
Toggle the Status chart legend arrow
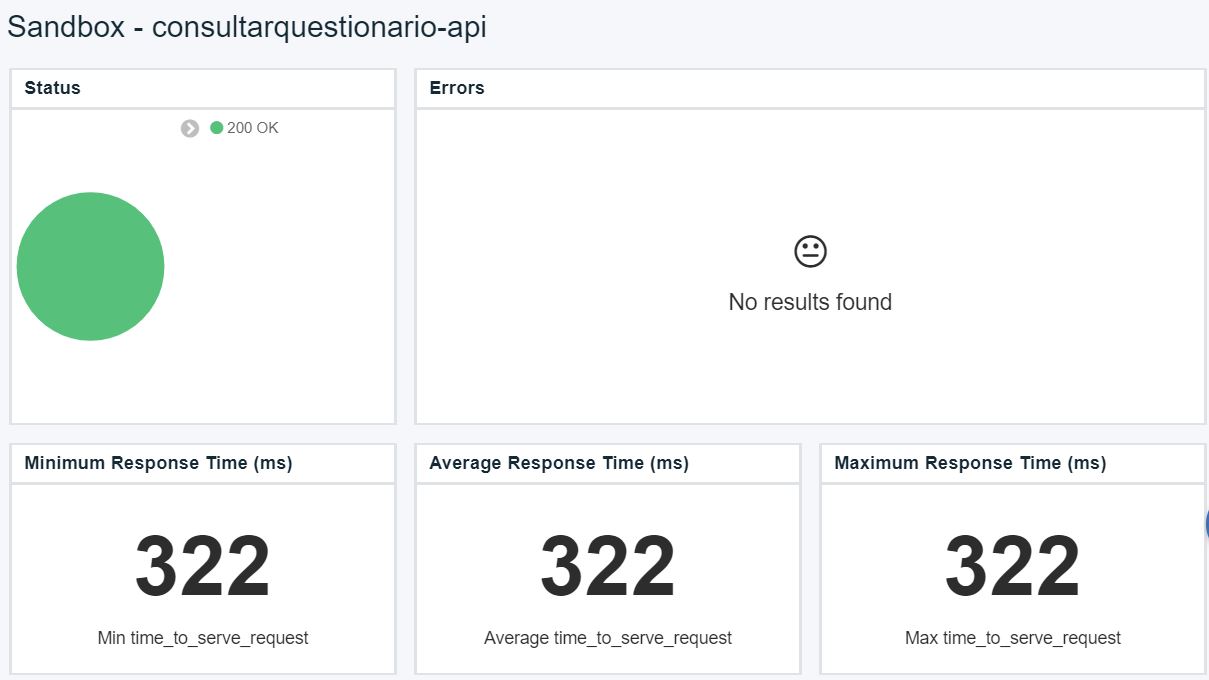pos(190,128)
